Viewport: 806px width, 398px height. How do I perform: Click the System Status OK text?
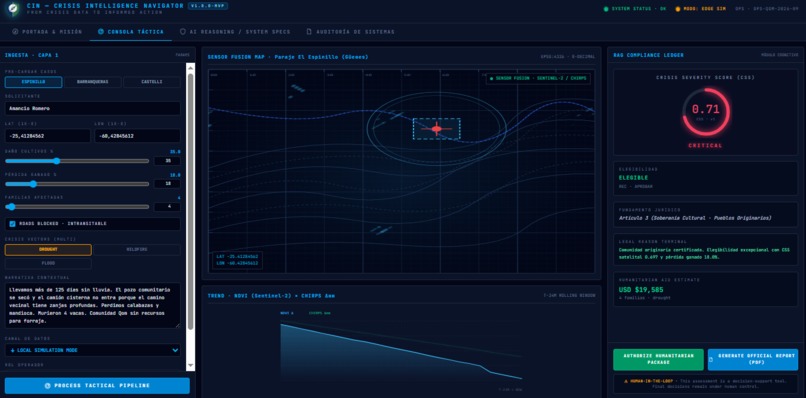tap(638, 9)
